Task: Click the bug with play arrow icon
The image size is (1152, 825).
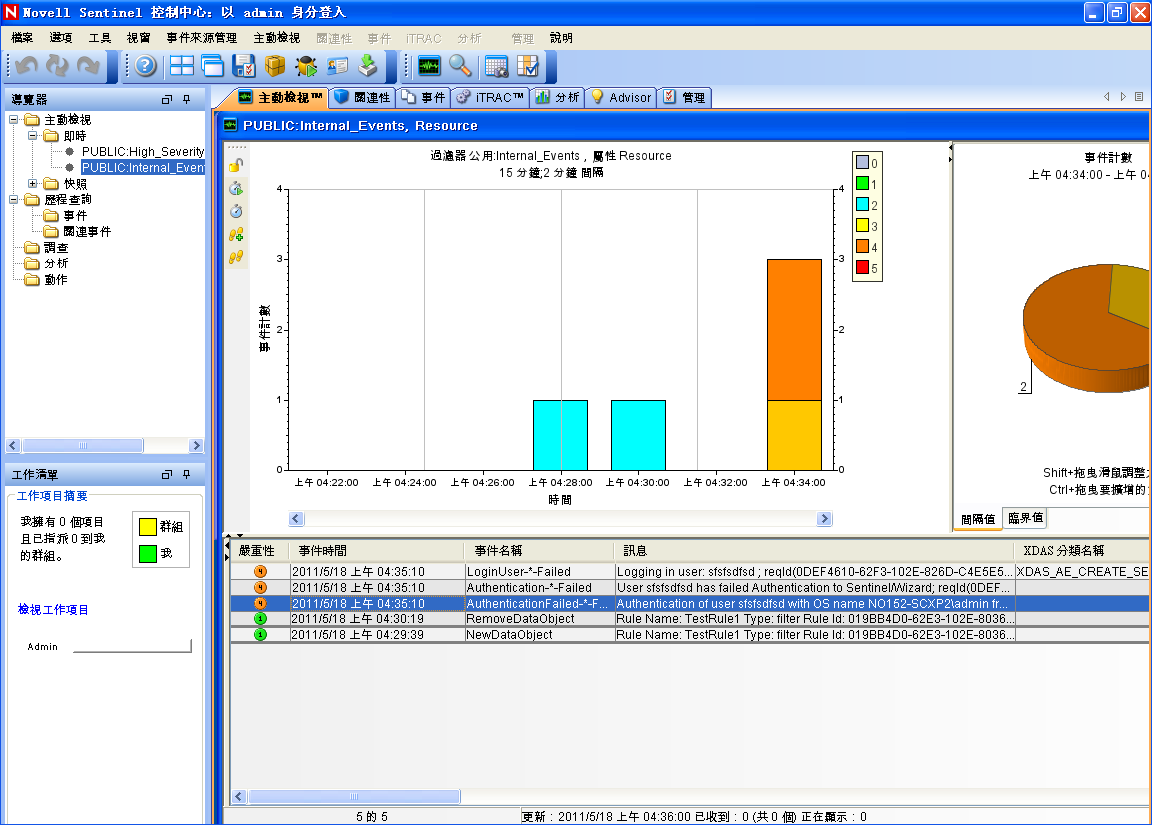Action: tap(306, 66)
